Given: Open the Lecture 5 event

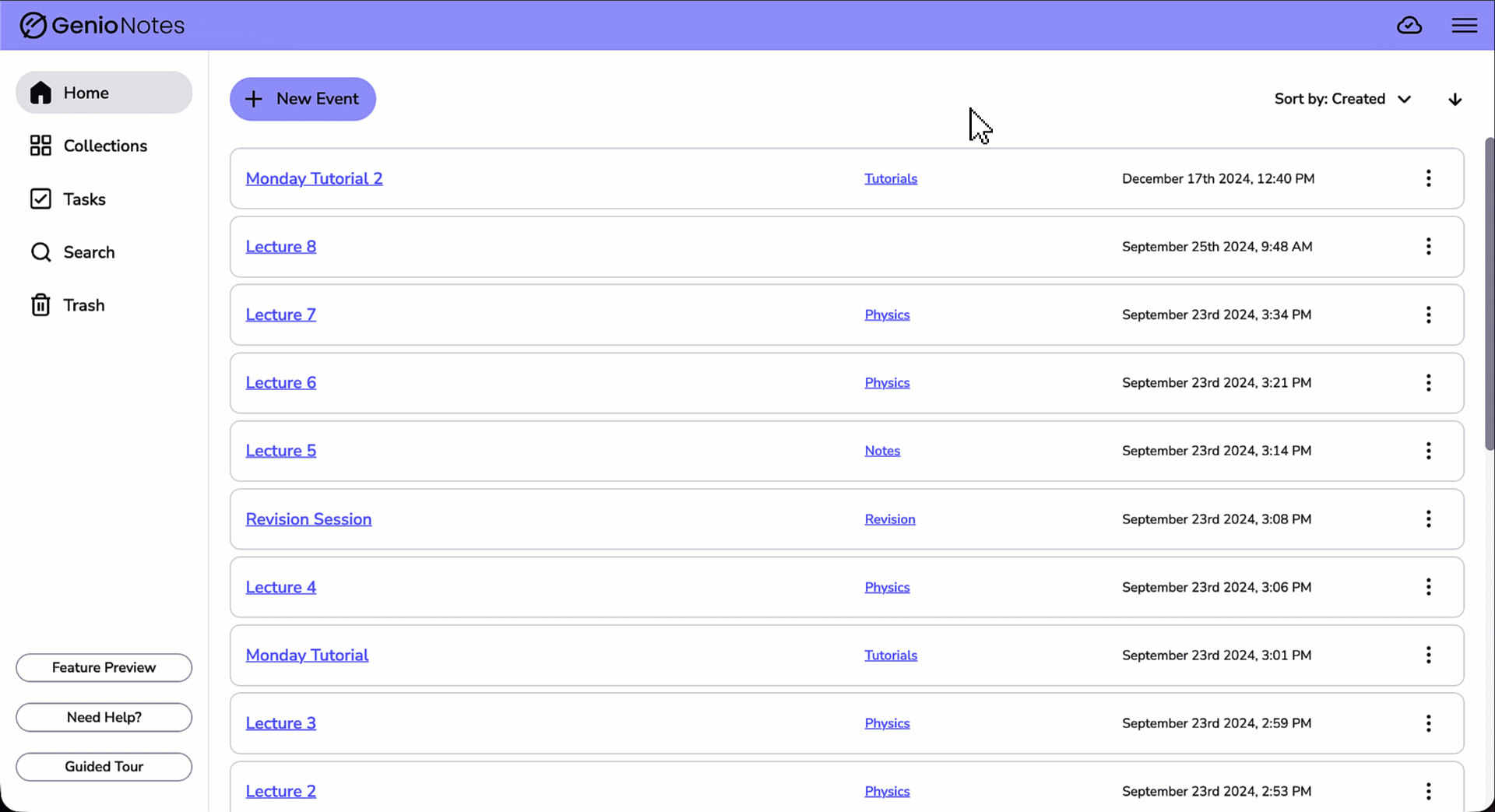Looking at the screenshot, I should 281,451.
